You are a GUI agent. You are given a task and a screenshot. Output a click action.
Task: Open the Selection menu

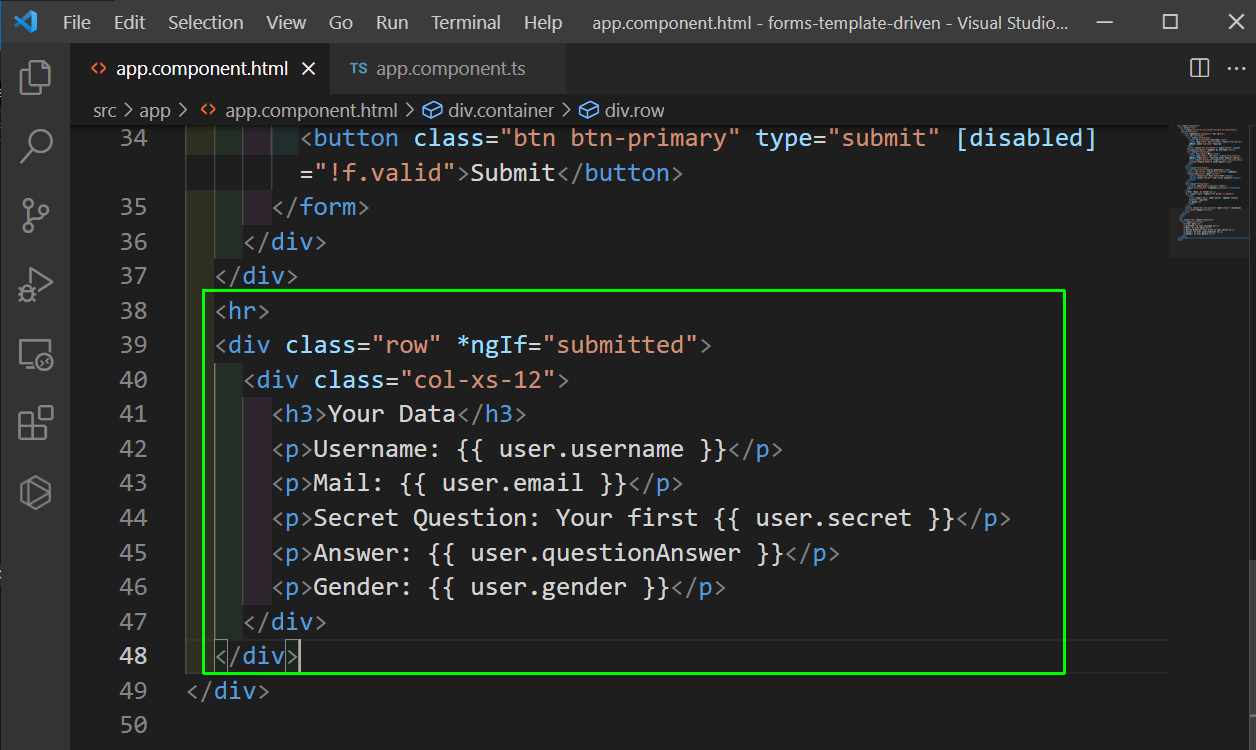click(205, 22)
